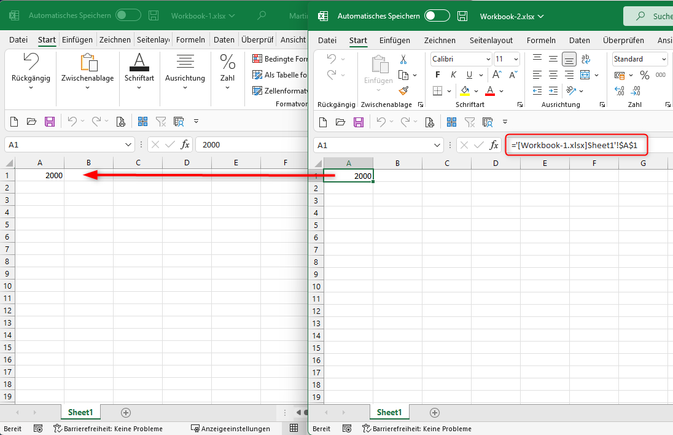Click Als Tabelle formatieren in Workbook-1
The height and width of the screenshot is (435, 673).
pyautogui.click(x=280, y=75)
